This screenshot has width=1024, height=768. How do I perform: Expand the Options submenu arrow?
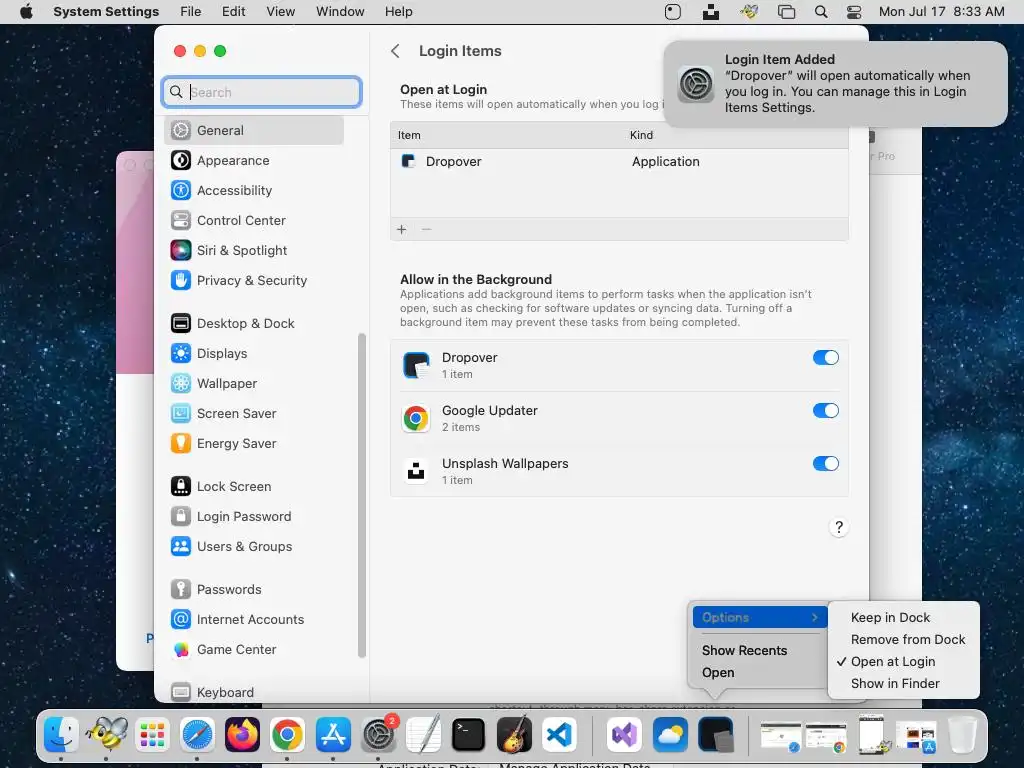point(814,617)
